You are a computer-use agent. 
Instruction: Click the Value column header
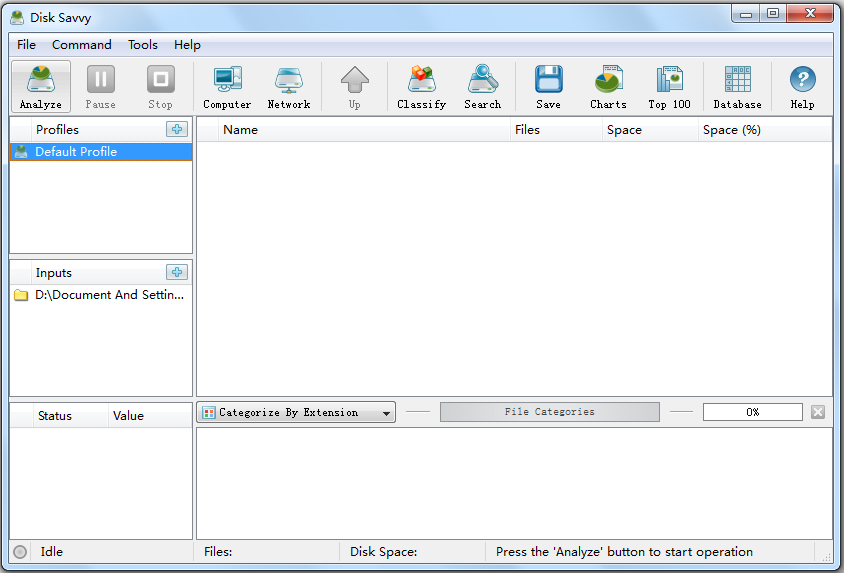coord(150,416)
